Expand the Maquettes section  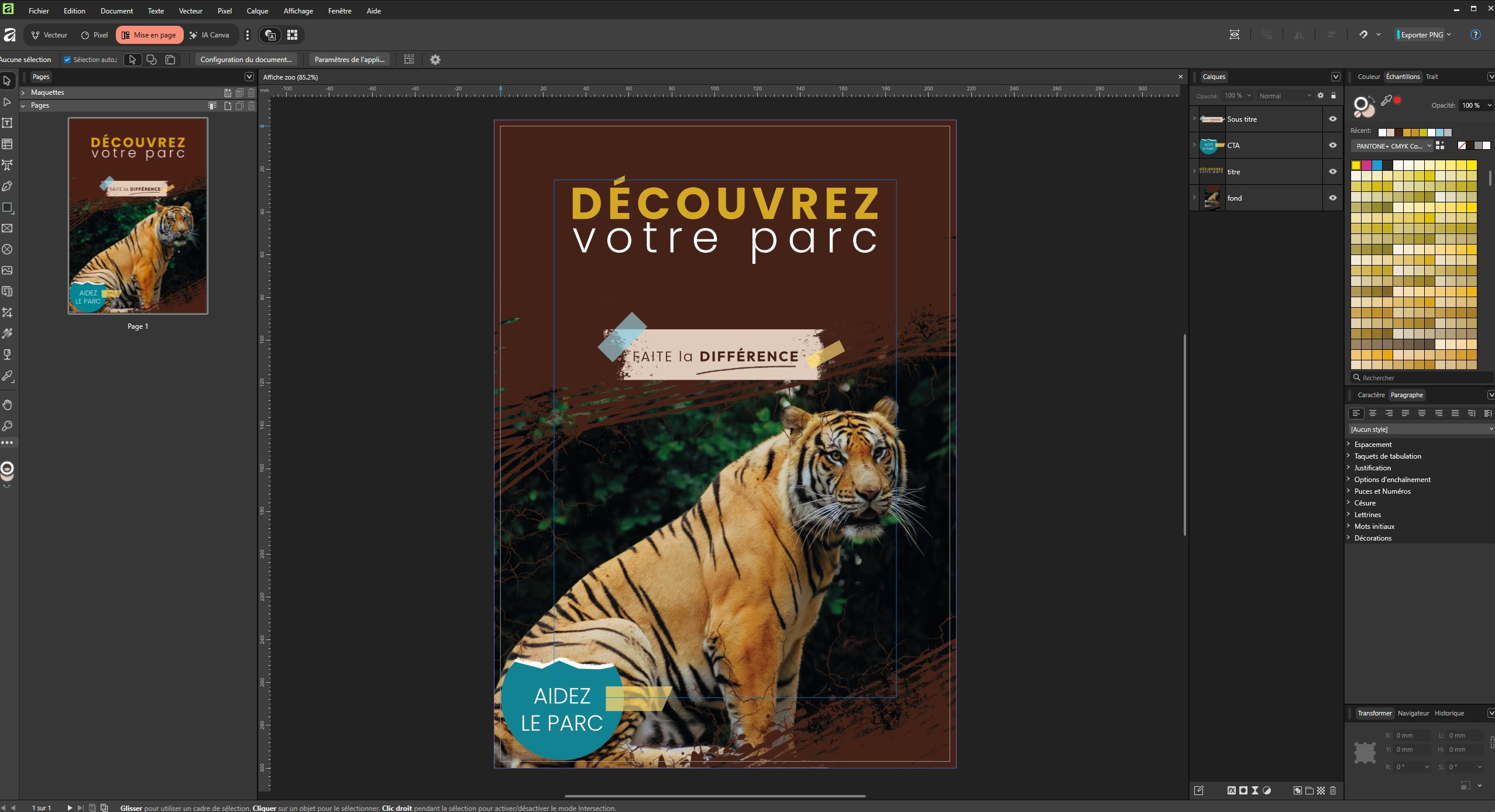tap(23, 92)
